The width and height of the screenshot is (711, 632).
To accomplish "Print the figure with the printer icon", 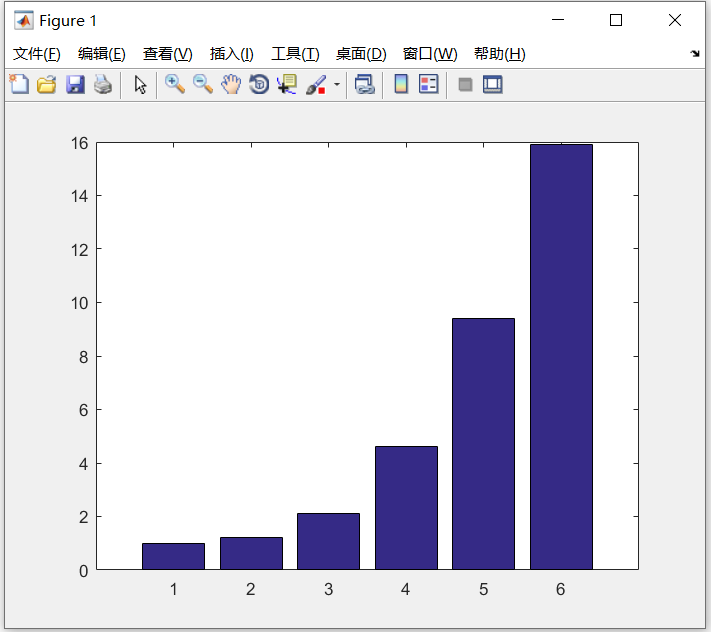I will coord(103,84).
